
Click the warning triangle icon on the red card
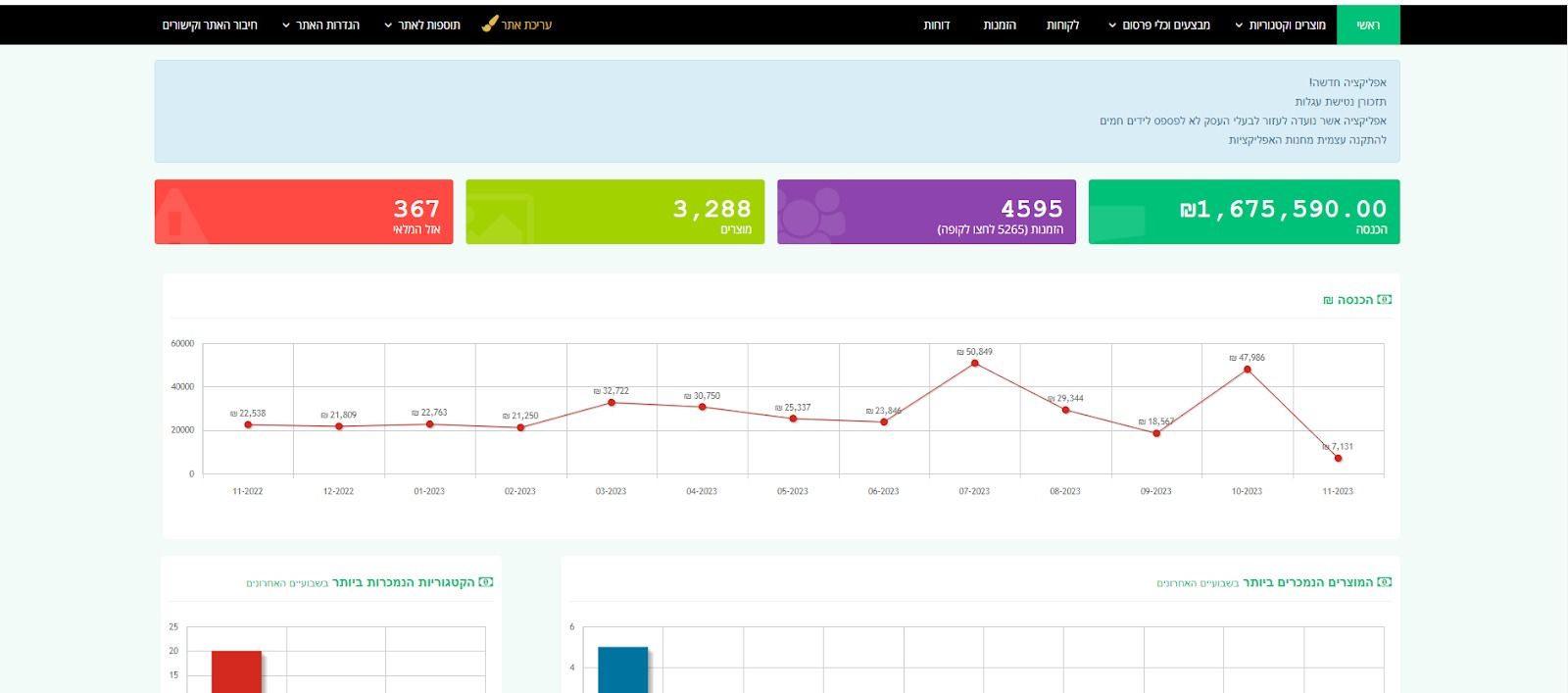tap(176, 216)
